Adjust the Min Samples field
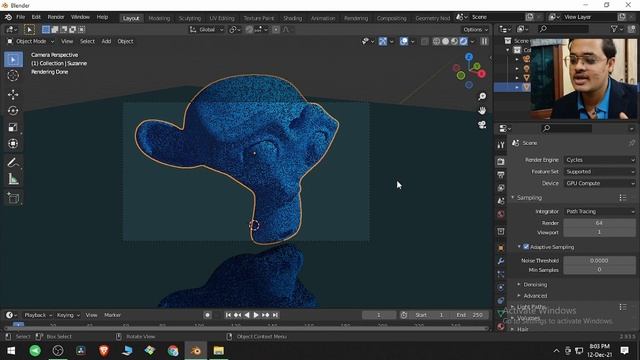Screen dimensions: 640x360 [x=599, y=270]
